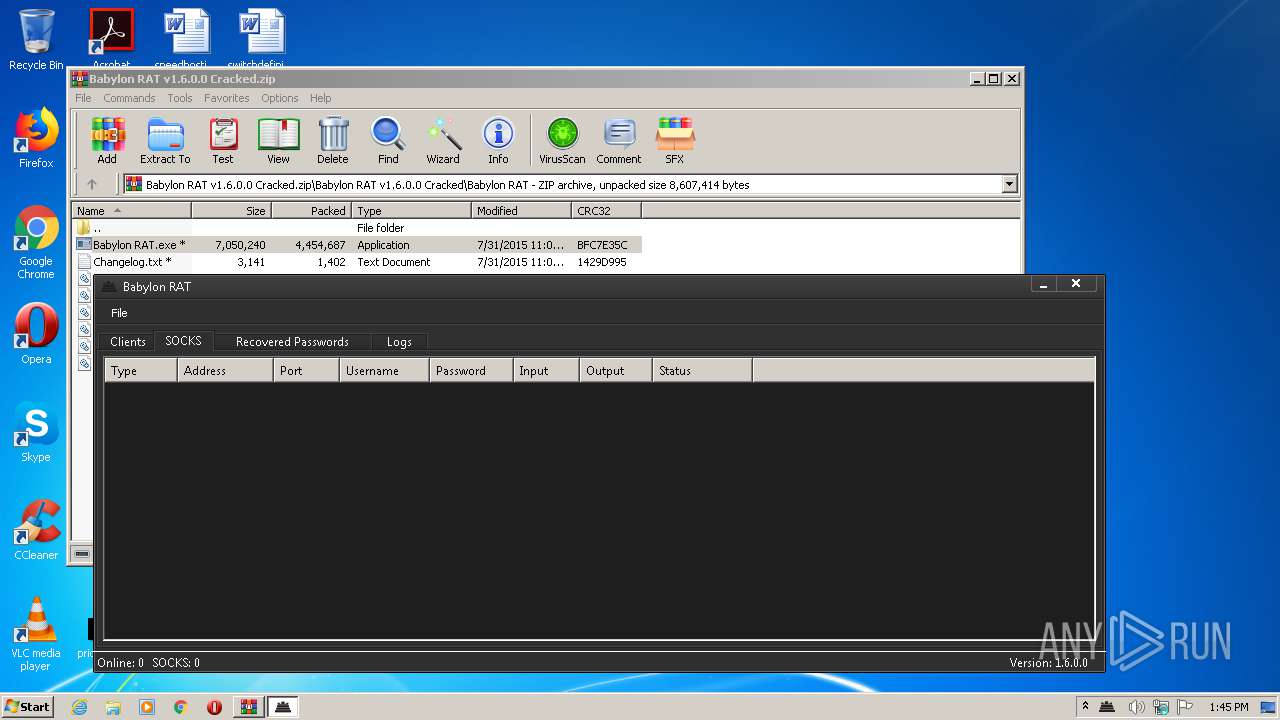The width and height of the screenshot is (1280, 720).
Task: Select the SOCKS tab
Action: (183, 340)
